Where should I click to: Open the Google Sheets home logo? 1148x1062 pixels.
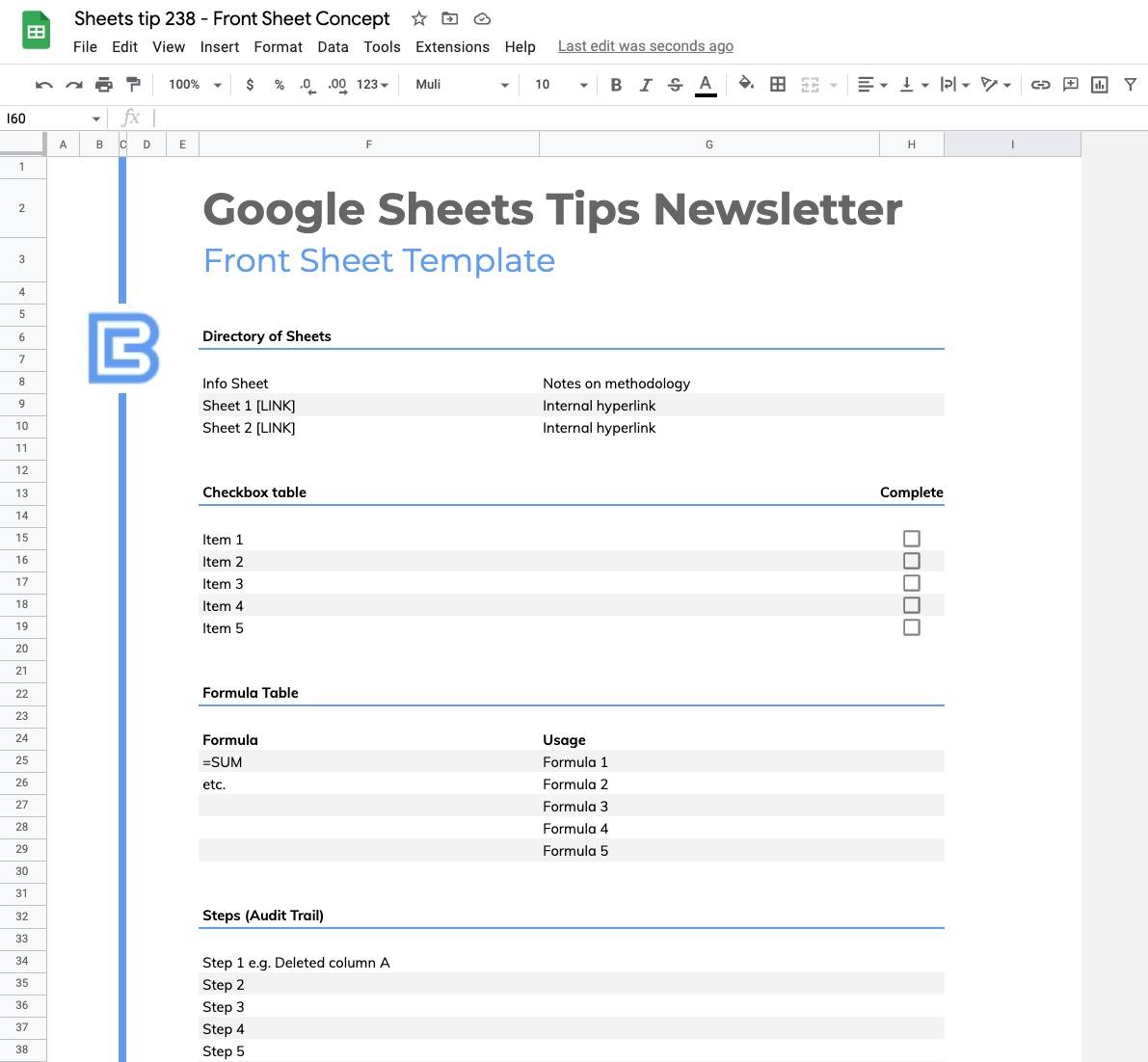36,31
